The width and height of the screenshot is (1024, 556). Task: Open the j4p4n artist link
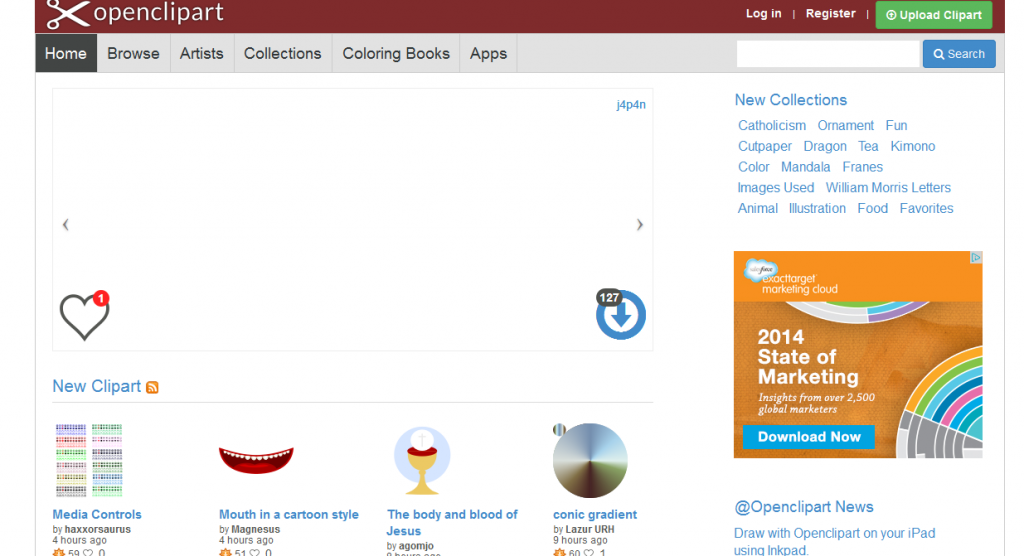631,105
